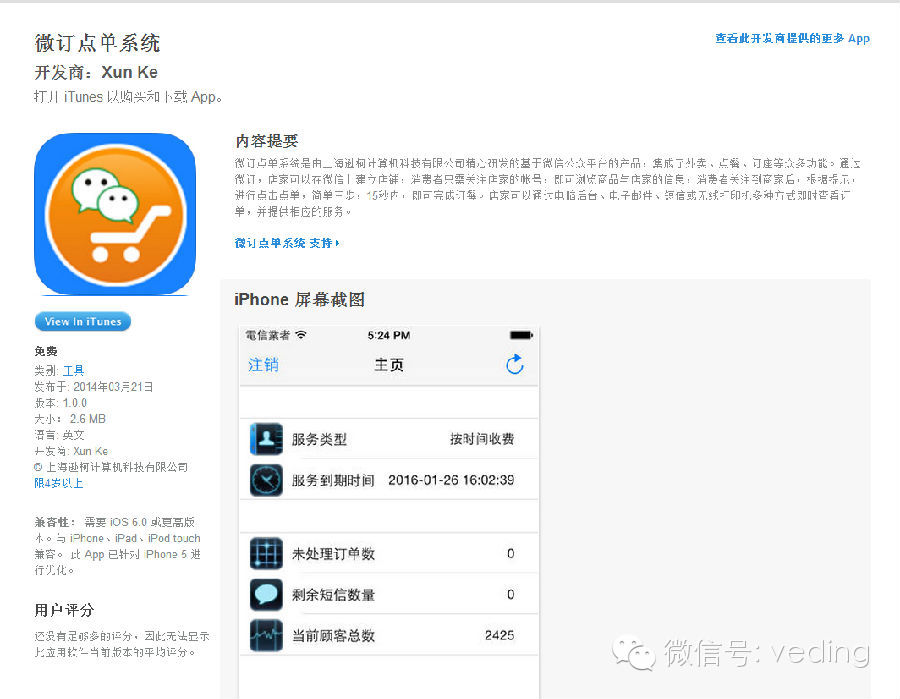Click the 用户评分 heading

point(64,610)
